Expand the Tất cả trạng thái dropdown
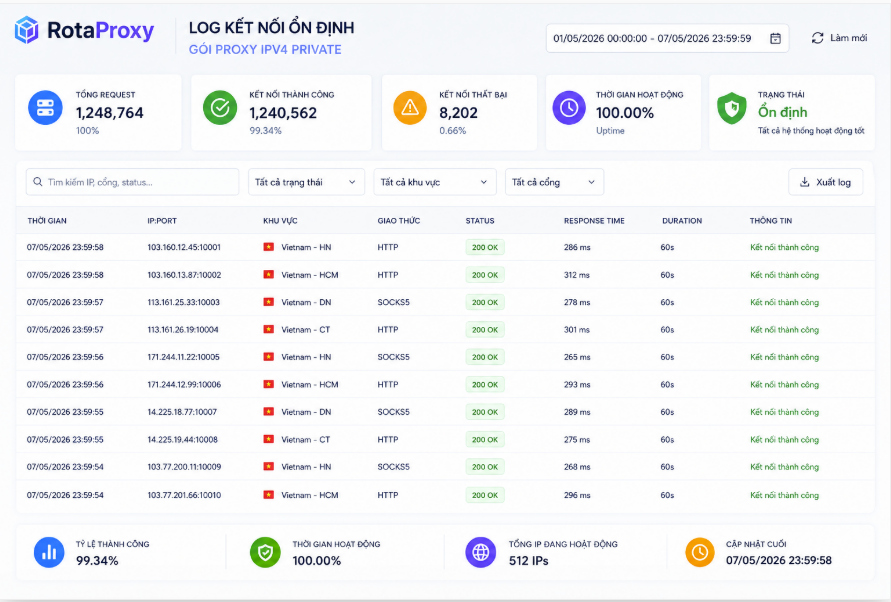 pyautogui.click(x=306, y=182)
